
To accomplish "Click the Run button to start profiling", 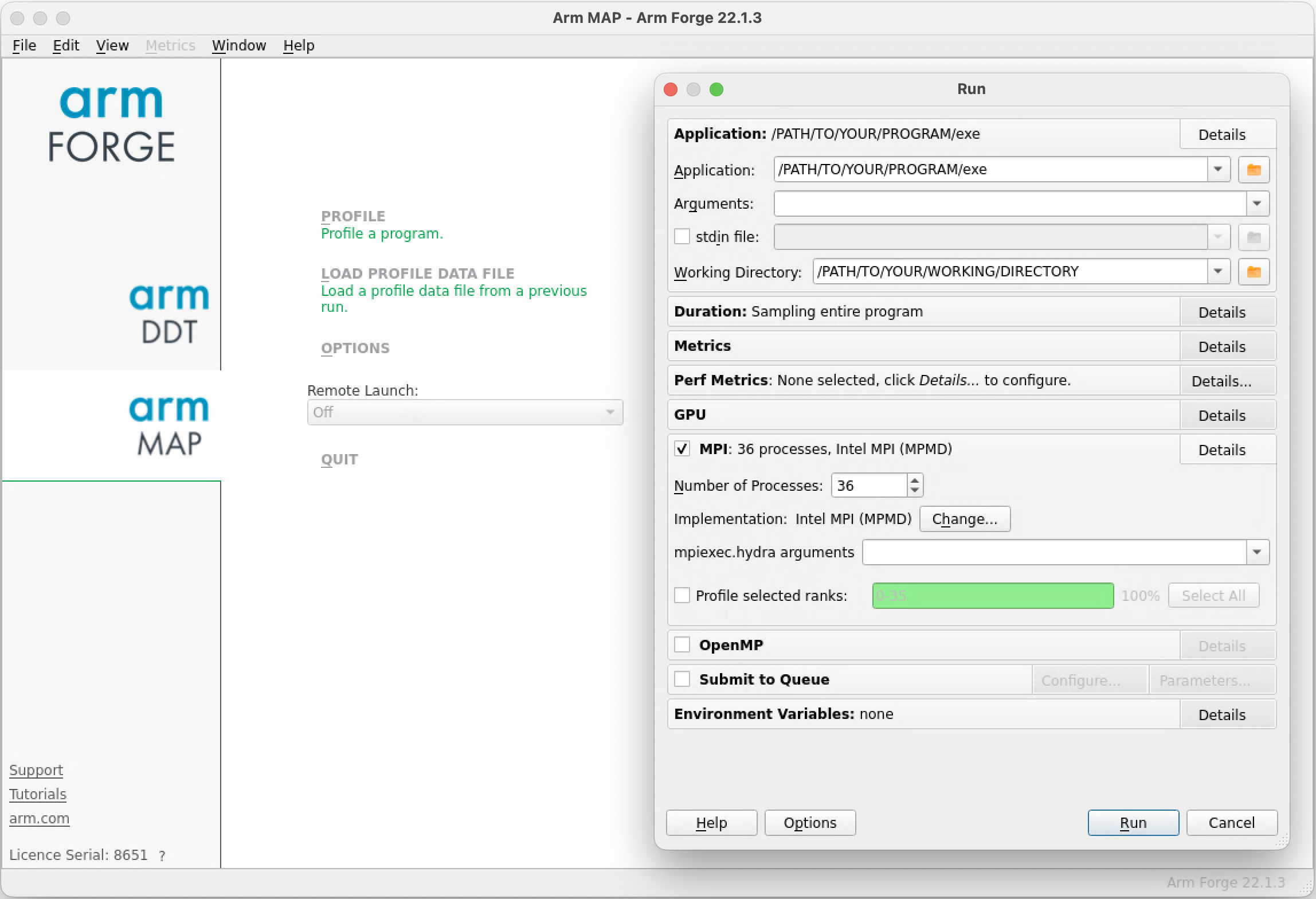I will tap(1133, 822).
